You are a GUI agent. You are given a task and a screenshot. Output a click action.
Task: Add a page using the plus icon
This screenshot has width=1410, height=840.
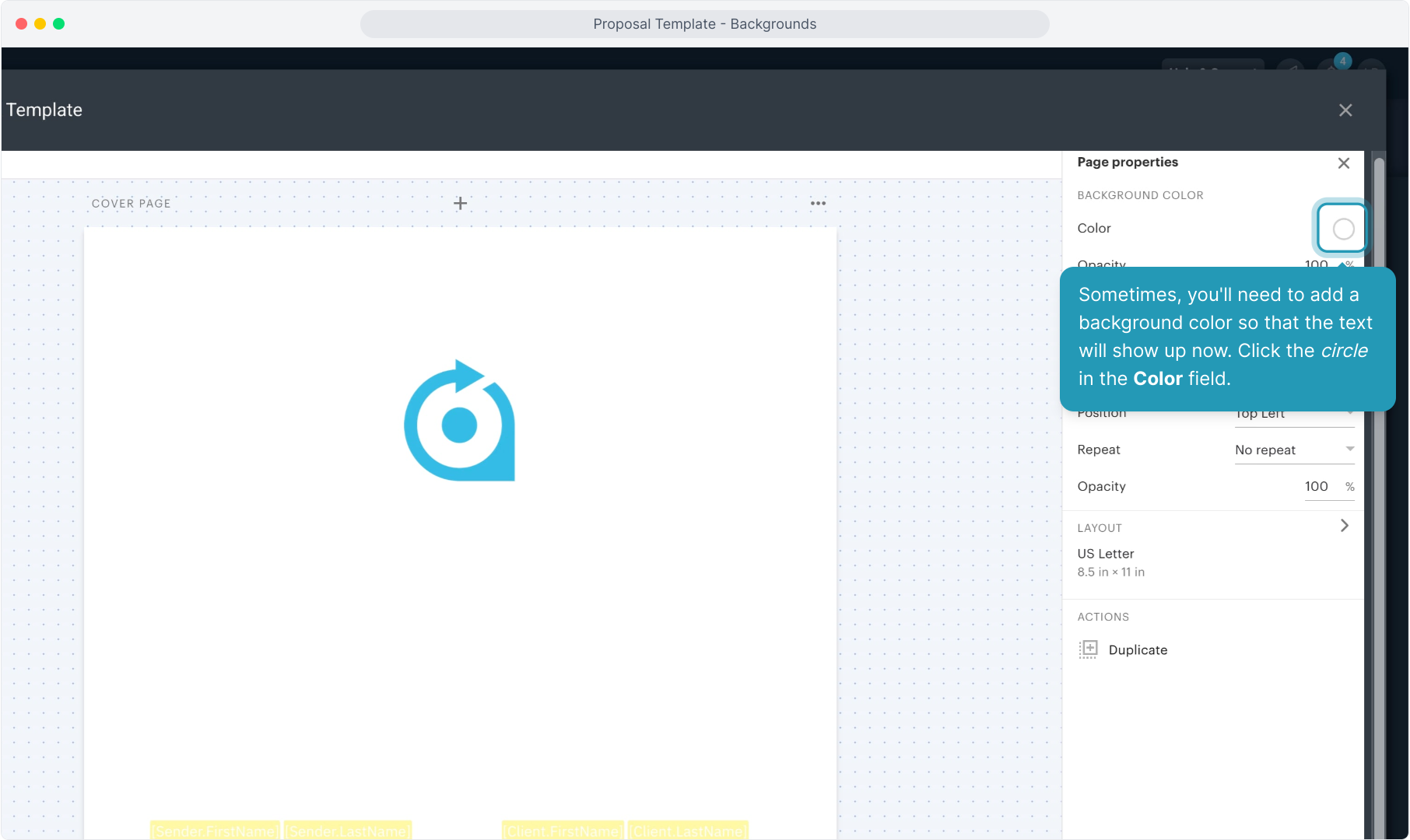click(461, 203)
